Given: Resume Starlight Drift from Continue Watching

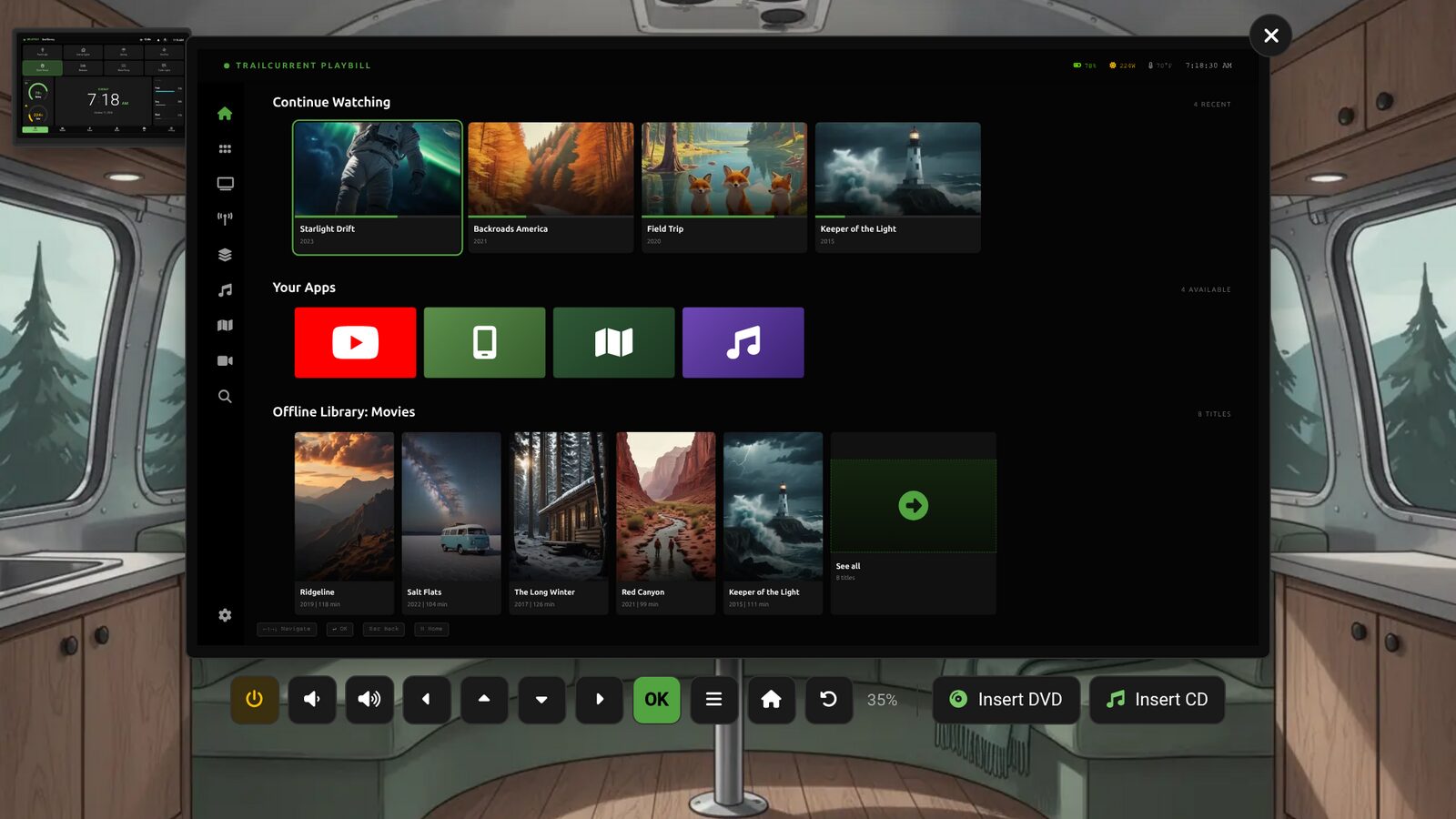Looking at the screenshot, I should pyautogui.click(x=377, y=187).
